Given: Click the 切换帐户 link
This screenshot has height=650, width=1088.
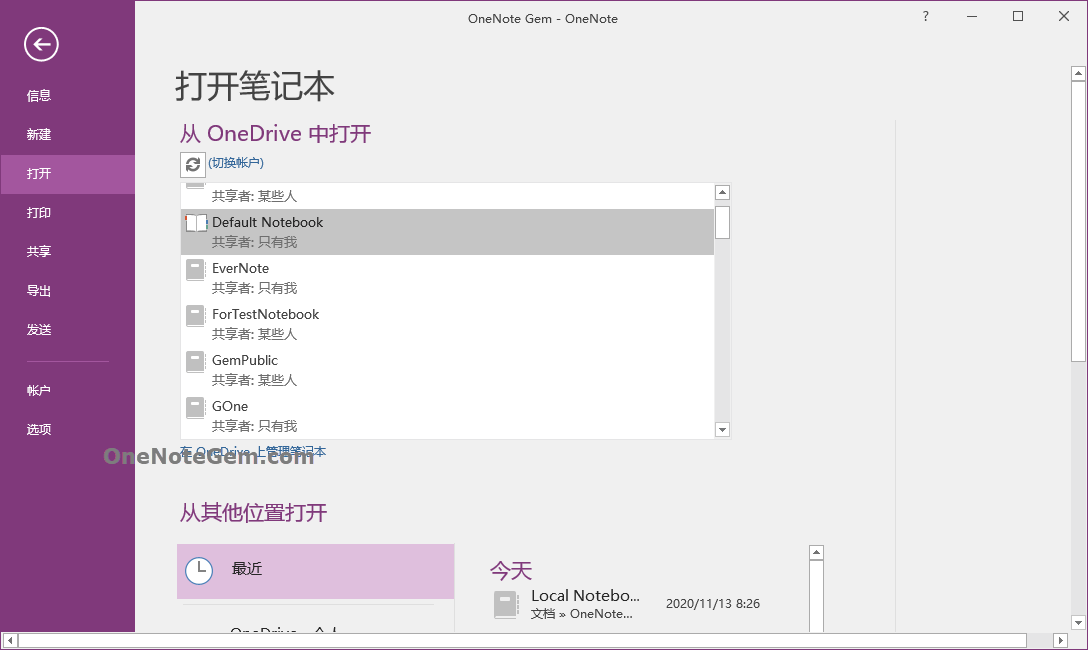Looking at the screenshot, I should [x=236, y=162].
